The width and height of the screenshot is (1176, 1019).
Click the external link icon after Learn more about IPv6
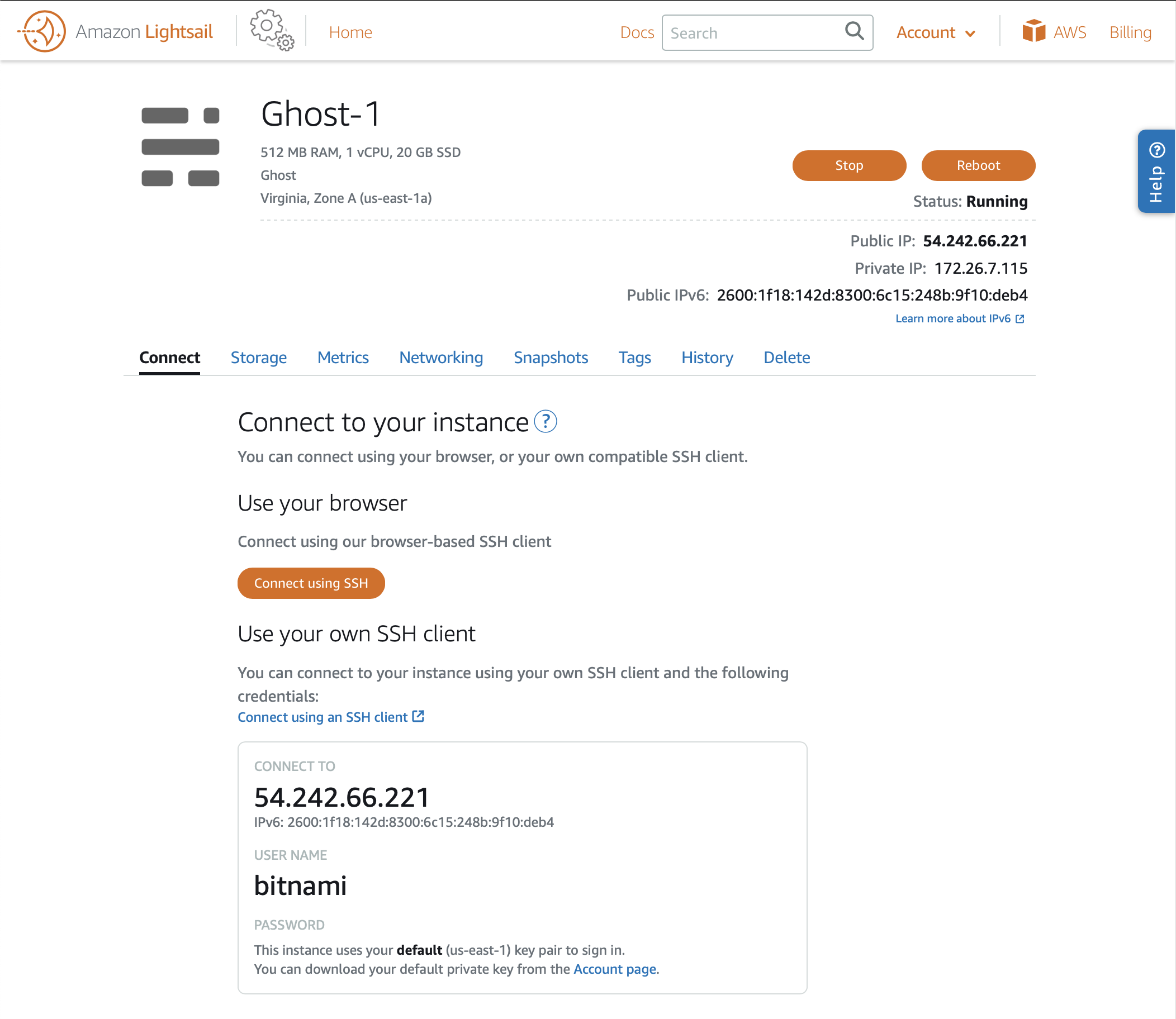1020,318
